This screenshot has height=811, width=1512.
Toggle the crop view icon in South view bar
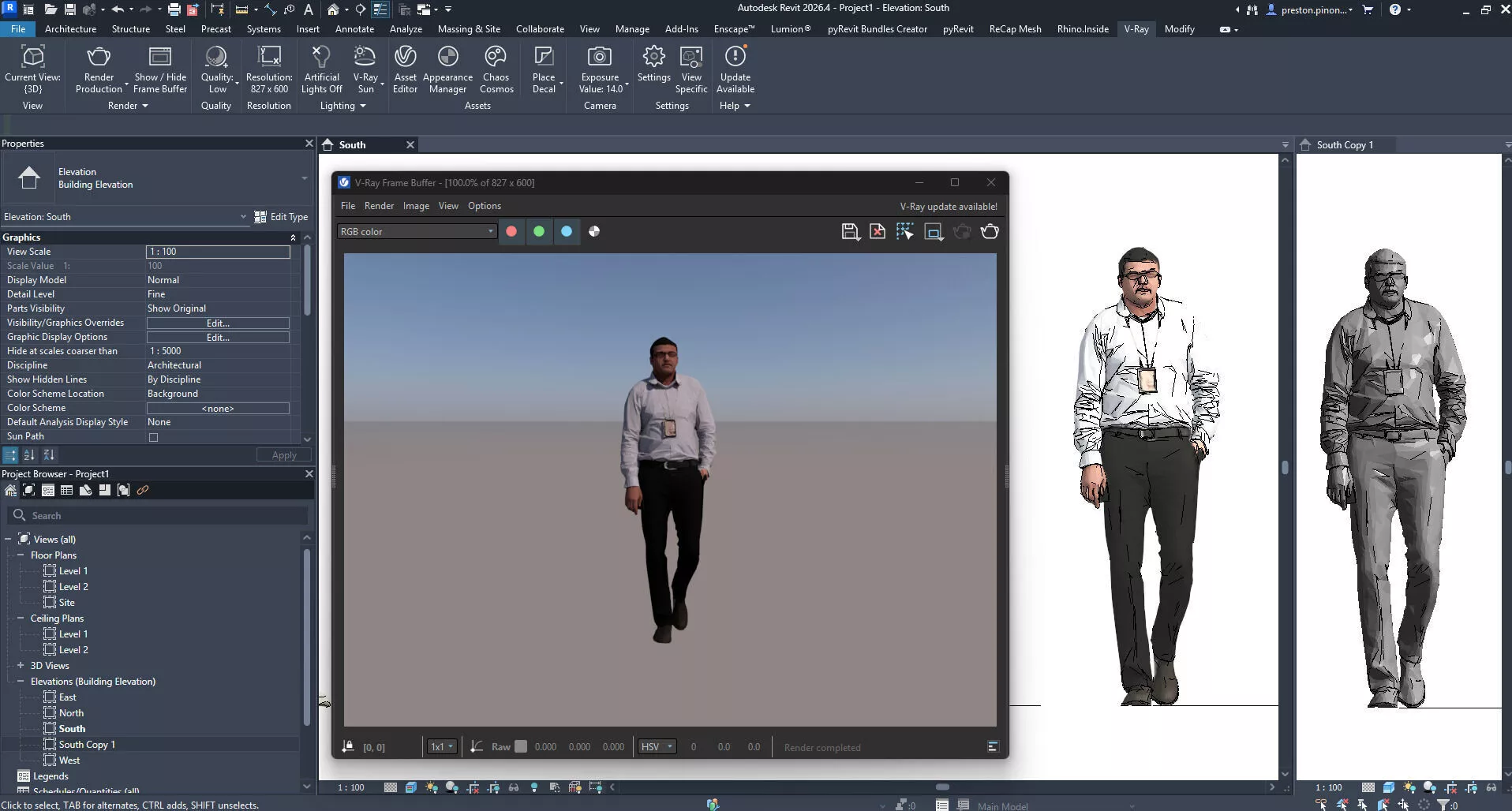[473, 787]
